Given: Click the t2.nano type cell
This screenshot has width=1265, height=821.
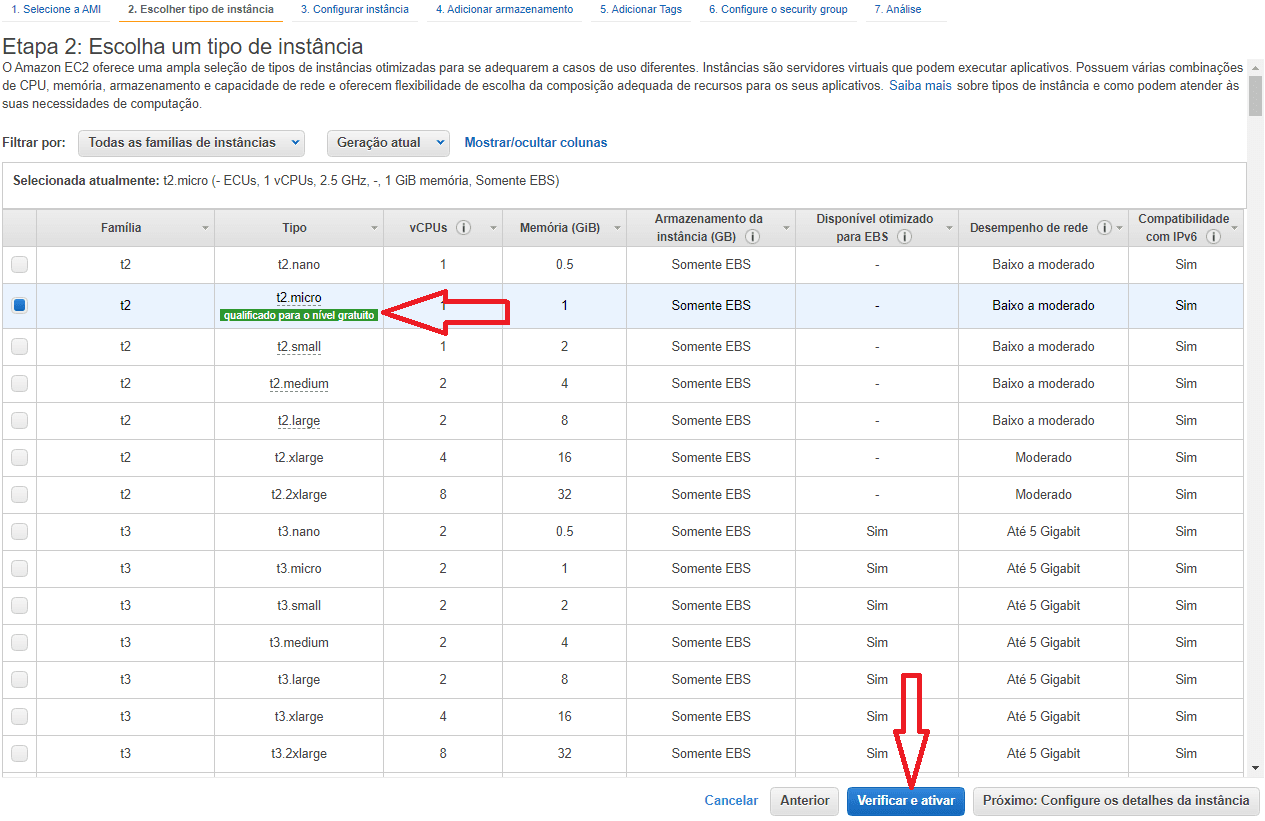Looking at the screenshot, I should (299, 265).
